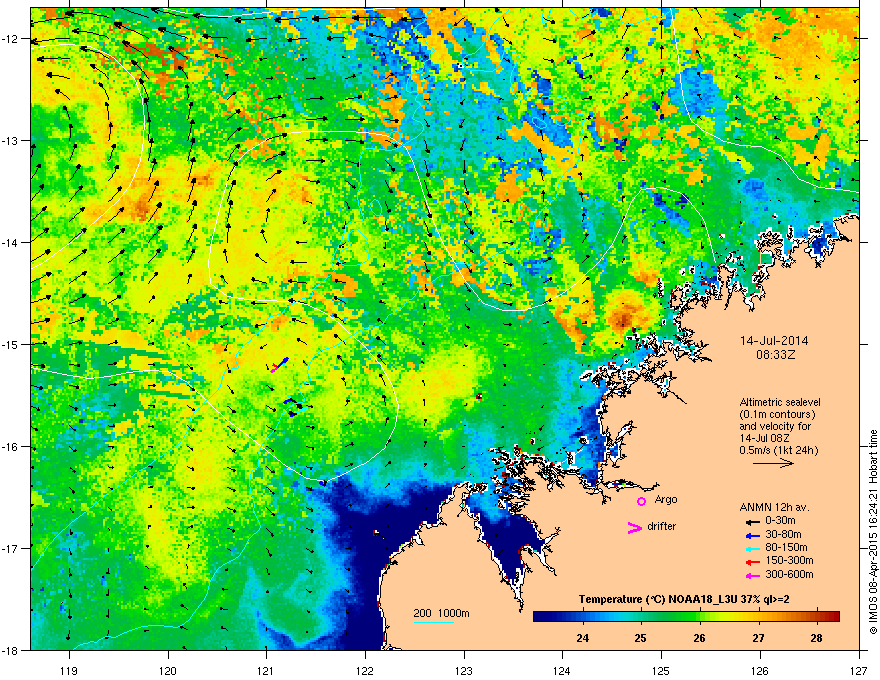
Task: Click longitude axis label '125'
Action: (661, 671)
